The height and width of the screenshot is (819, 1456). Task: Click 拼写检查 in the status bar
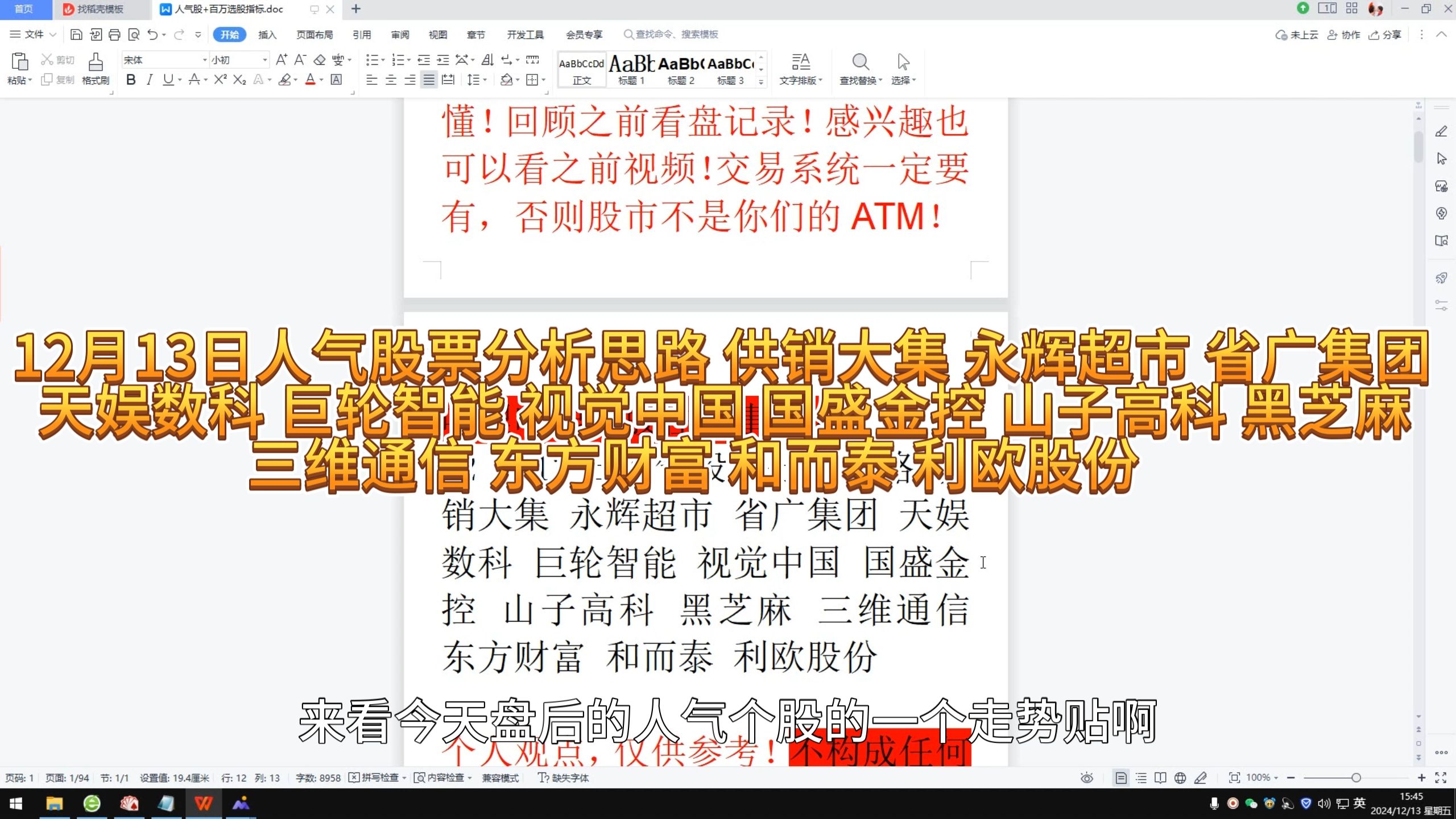[377, 778]
